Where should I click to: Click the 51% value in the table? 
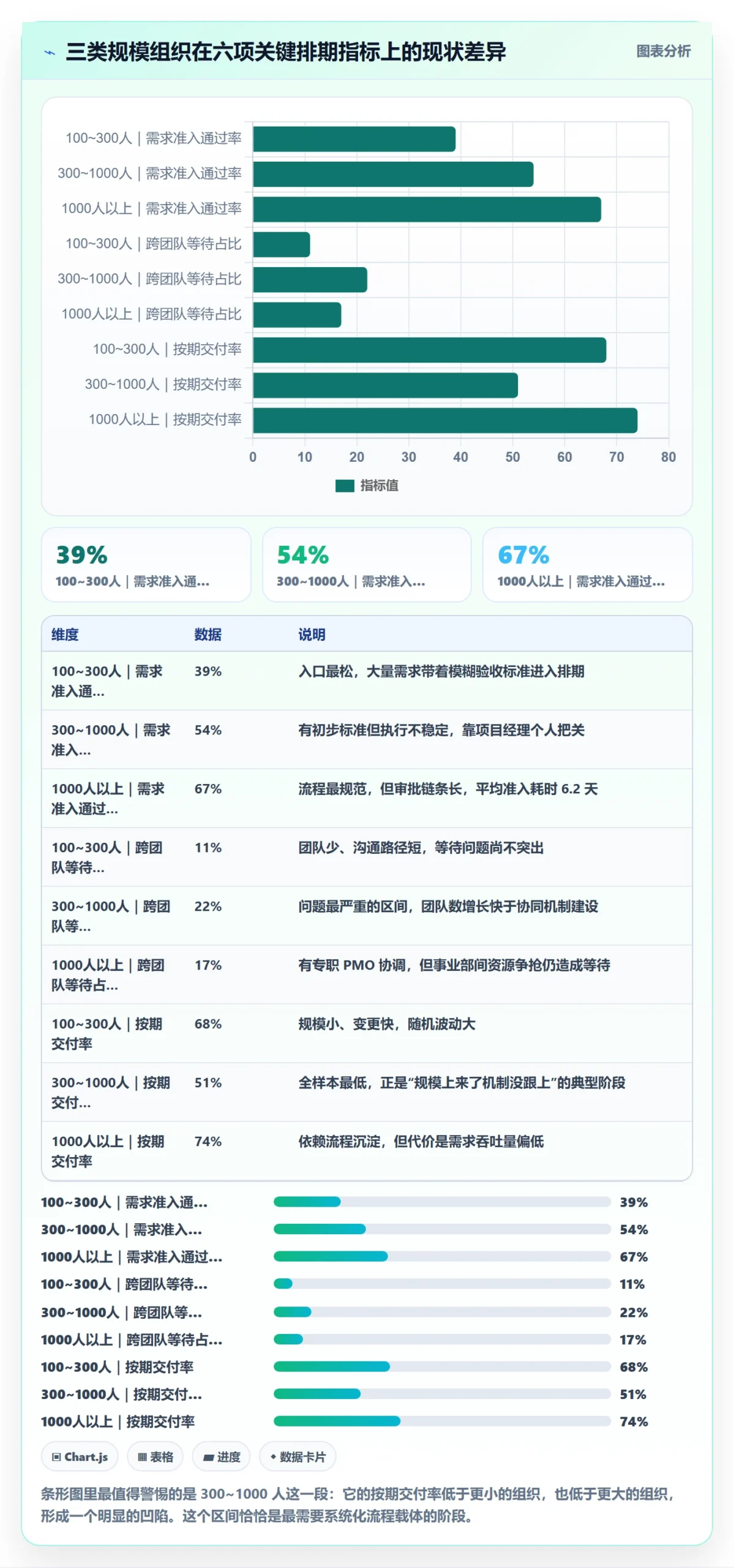point(208,1083)
